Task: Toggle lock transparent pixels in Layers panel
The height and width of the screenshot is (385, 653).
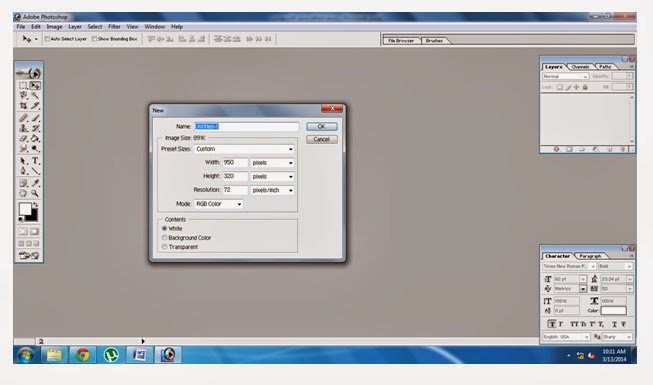Action: coord(560,87)
